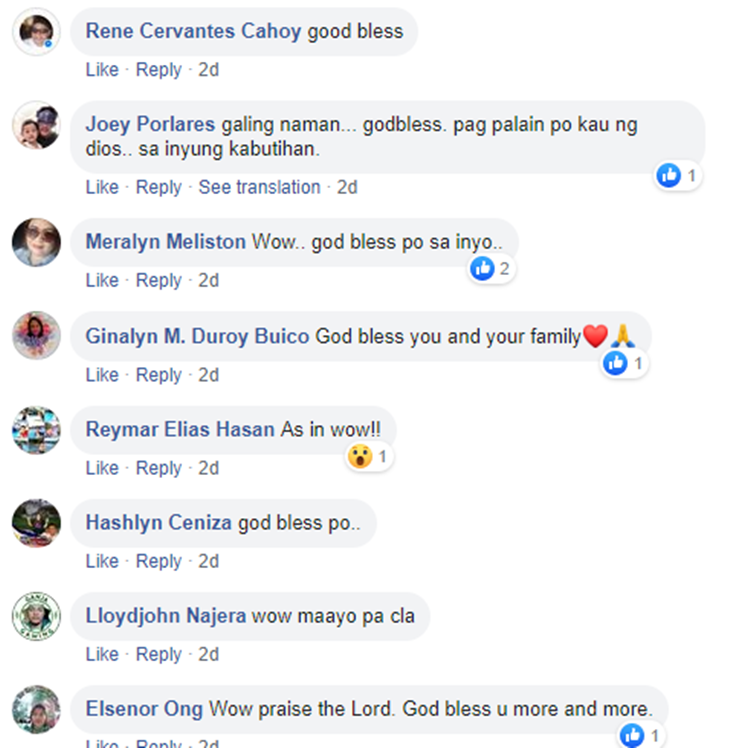750x748 pixels.
Task: Reply to Meralyn Meliston's comment
Action: tap(159, 280)
